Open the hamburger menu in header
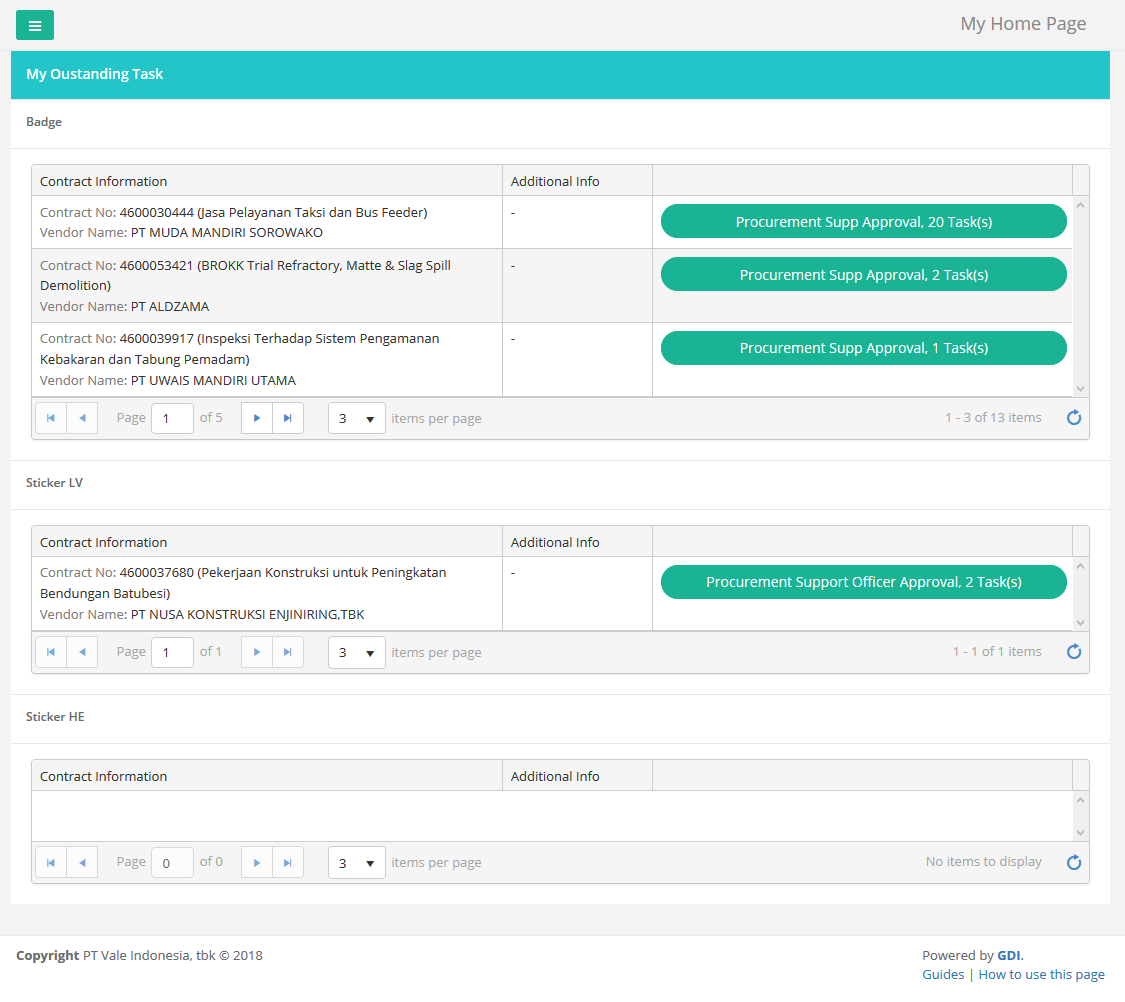The width and height of the screenshot is (1125, 1002). pyautogui.click(x=35, y=25)
